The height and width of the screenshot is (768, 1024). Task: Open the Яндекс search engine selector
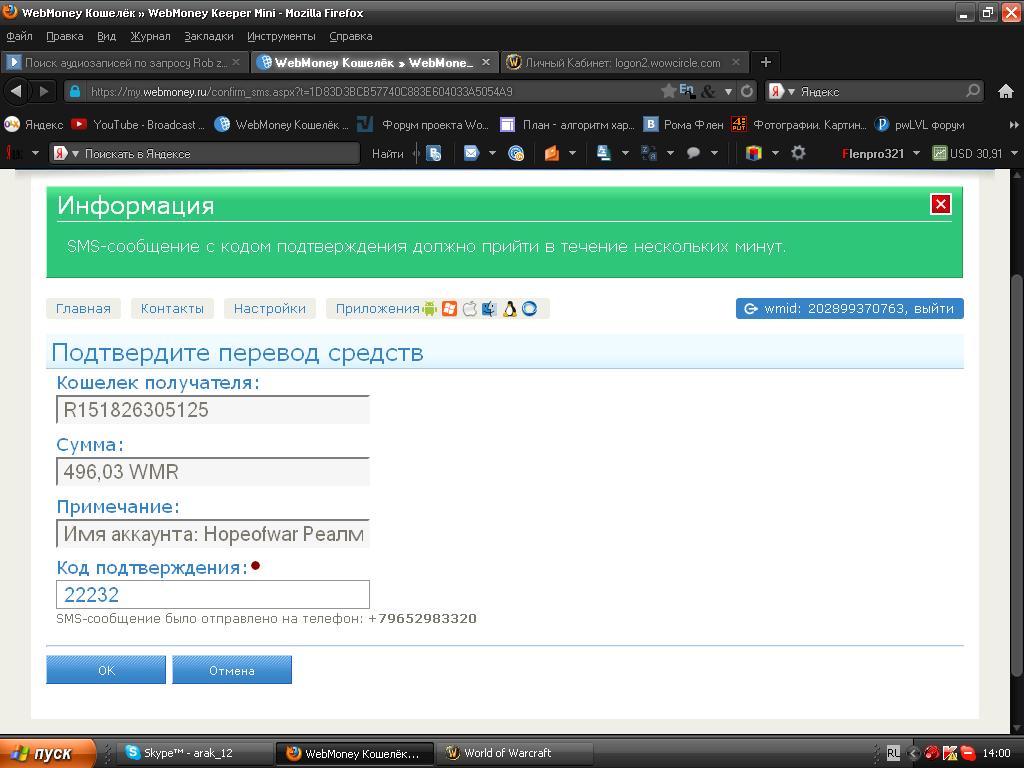click(x=782, y=91)
